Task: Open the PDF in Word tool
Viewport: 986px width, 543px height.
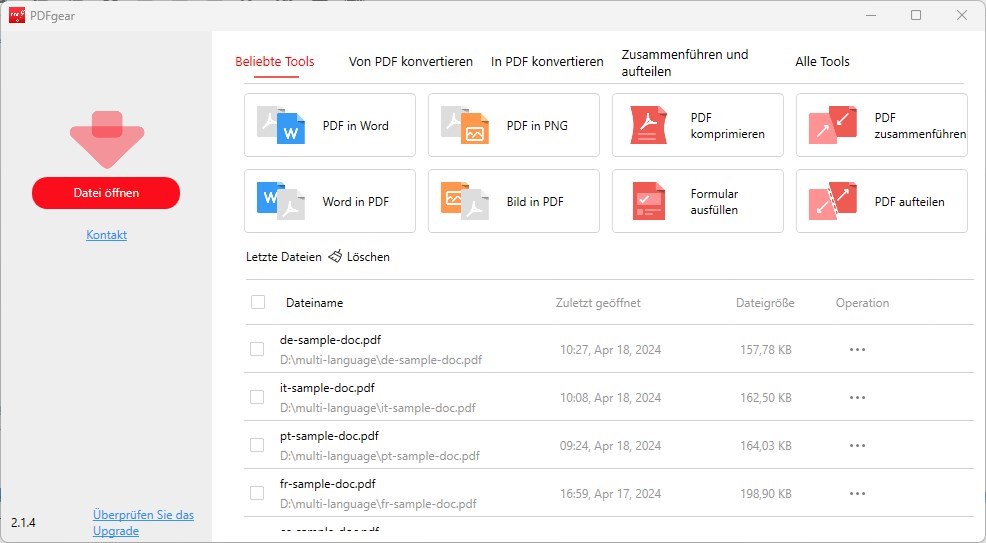Action: [330, 125]
